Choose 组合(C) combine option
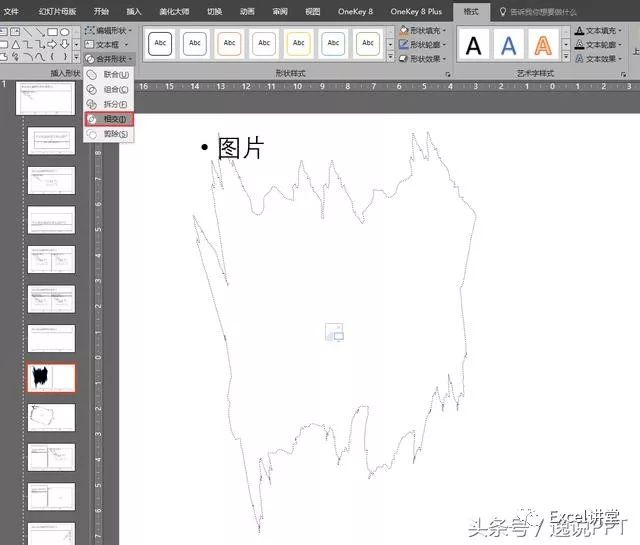640x545 pixels. click(109, 89)
